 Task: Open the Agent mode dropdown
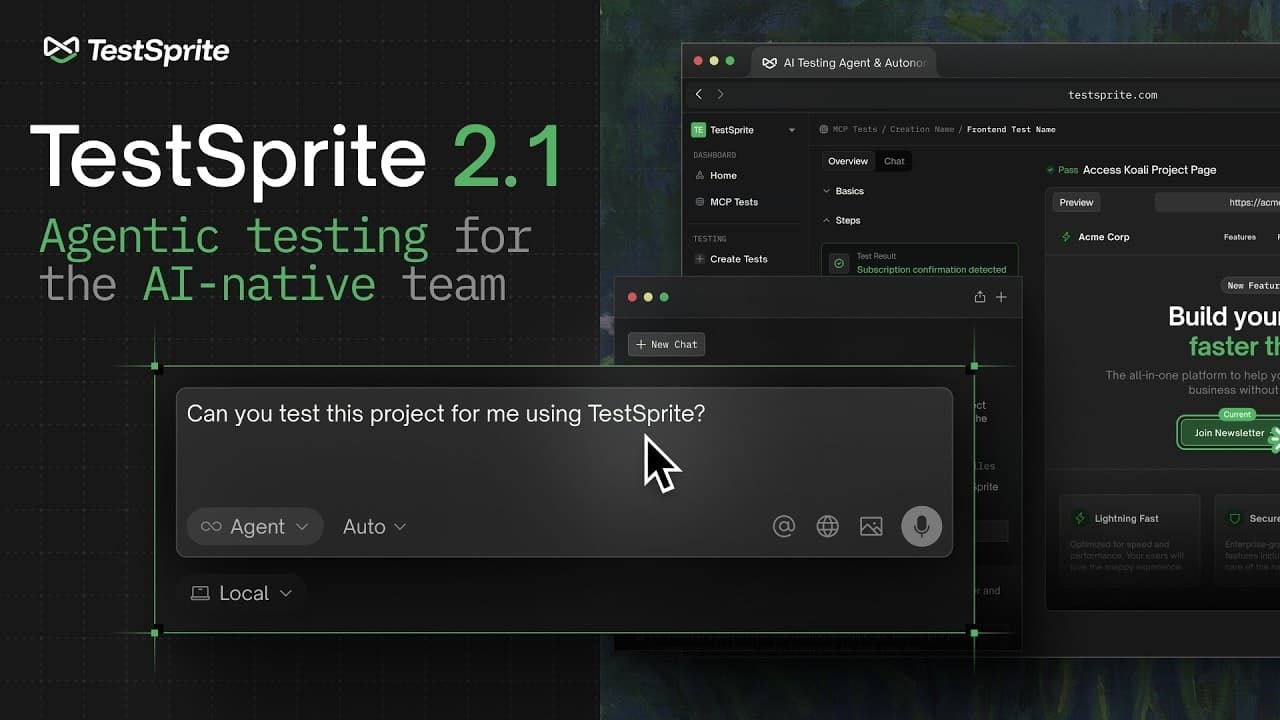255,526
